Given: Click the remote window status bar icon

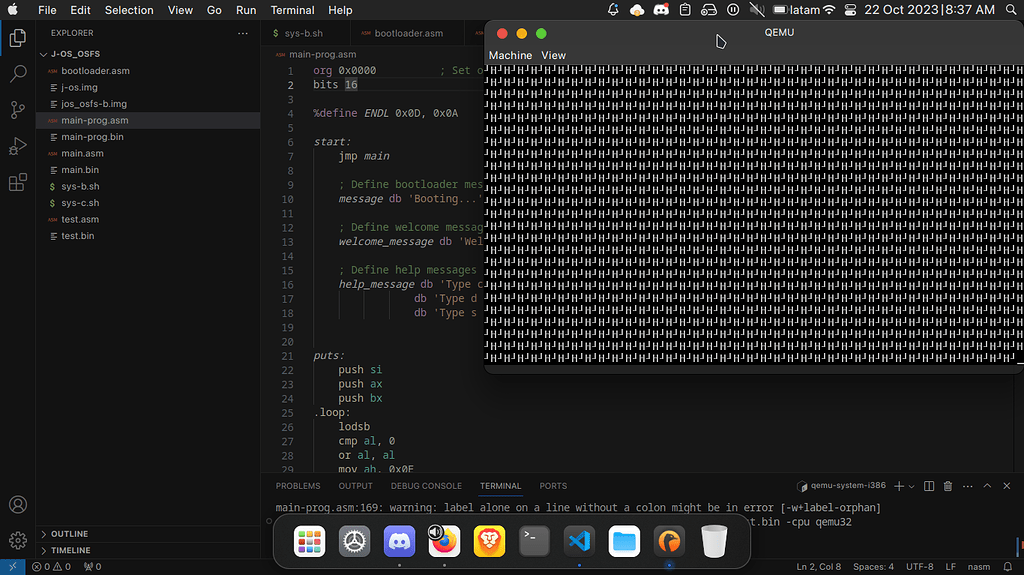Looking at the screenshot, I should tap(12, 567).
